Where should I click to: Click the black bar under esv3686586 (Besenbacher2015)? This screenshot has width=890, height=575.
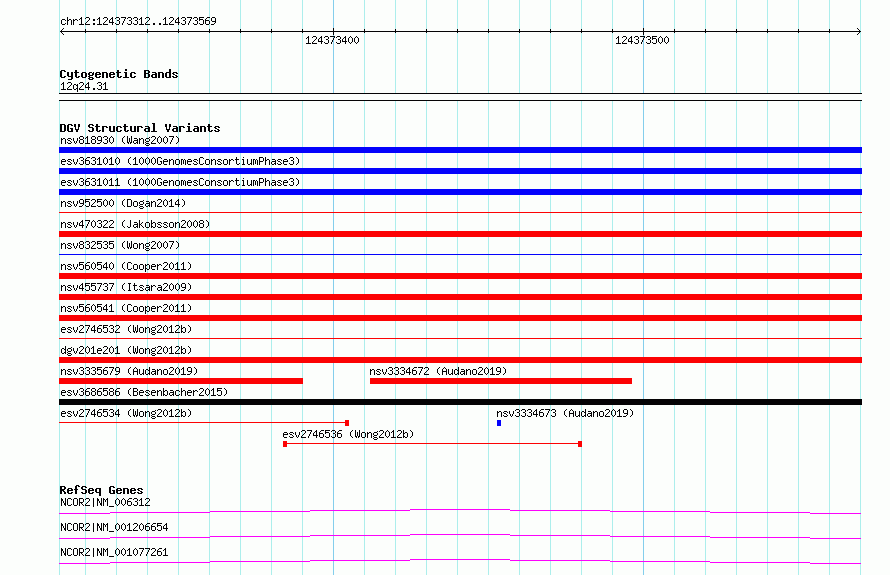tap(460, 402)
